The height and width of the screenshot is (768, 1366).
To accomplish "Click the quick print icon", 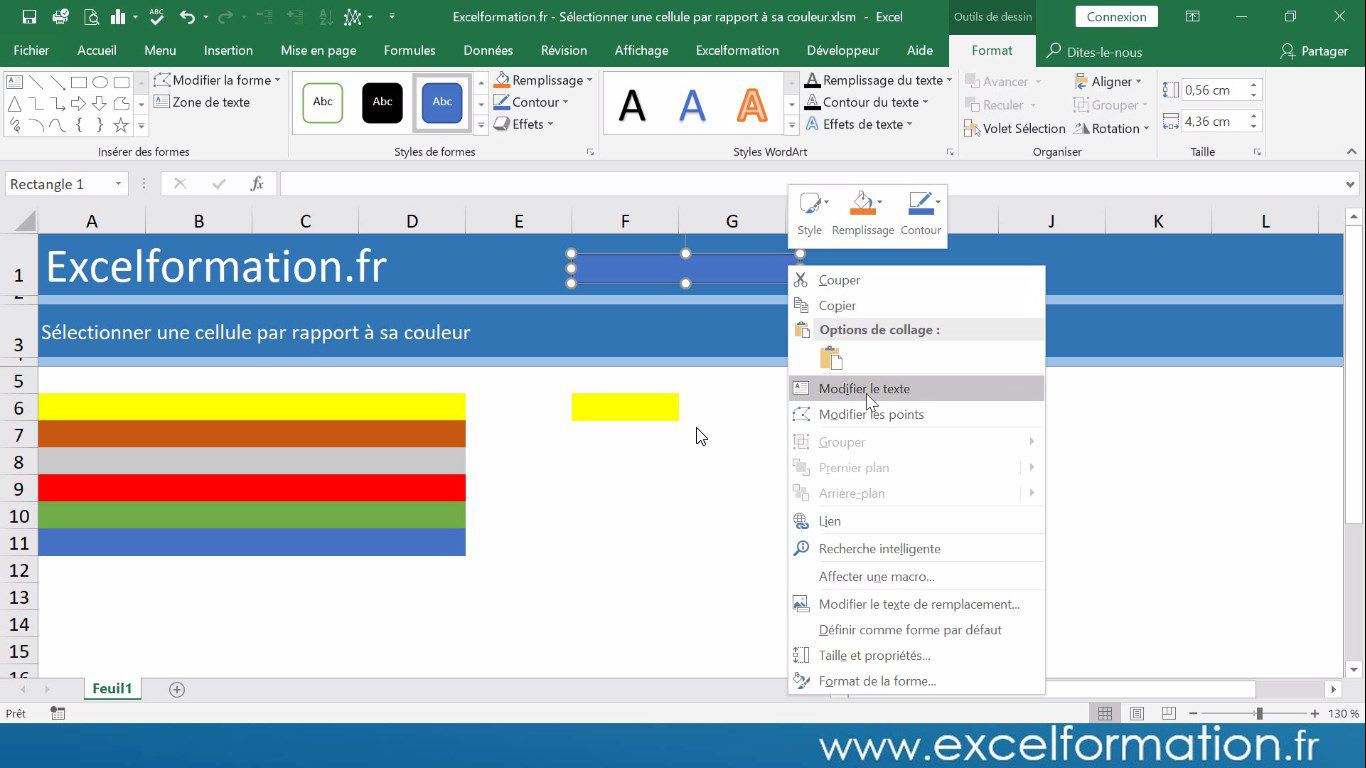I will (x=60, y=17).
